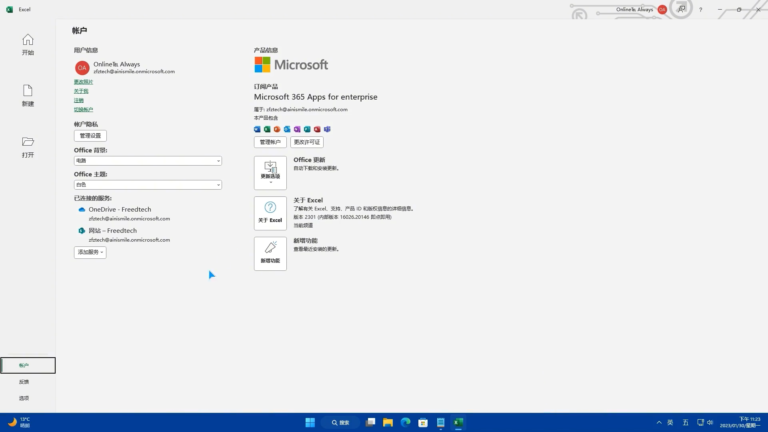Click the Excel icon on the taskbar

(458, 423)
